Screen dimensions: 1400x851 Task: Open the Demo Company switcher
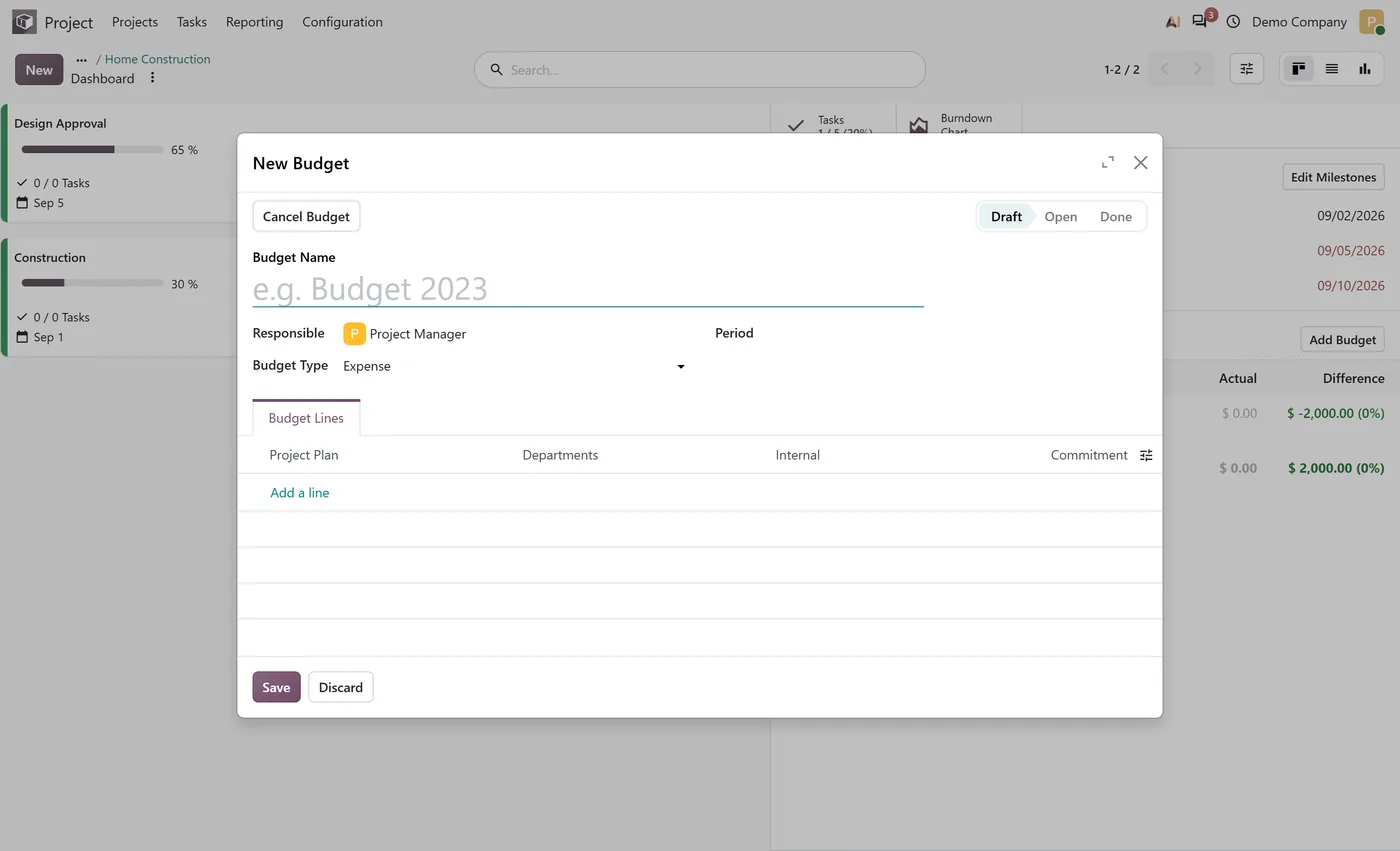point(1299,21)
